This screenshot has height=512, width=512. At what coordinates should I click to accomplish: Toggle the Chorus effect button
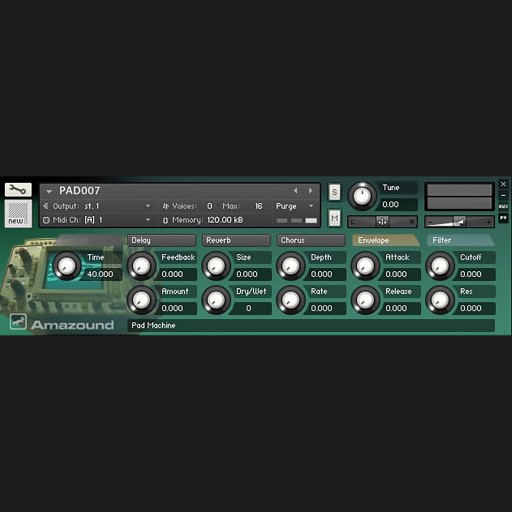pyautogui.click(x=311, y=240)
